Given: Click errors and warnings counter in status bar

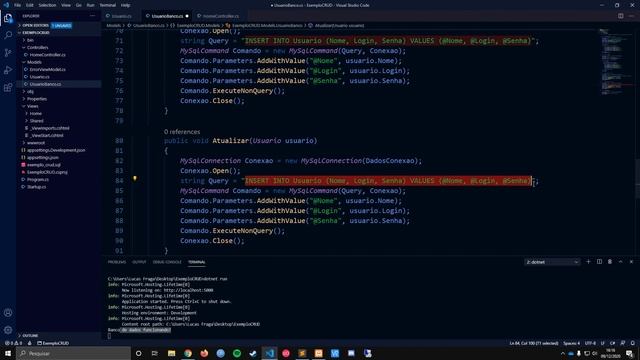Looking at the screenshot, I should 13,343.
